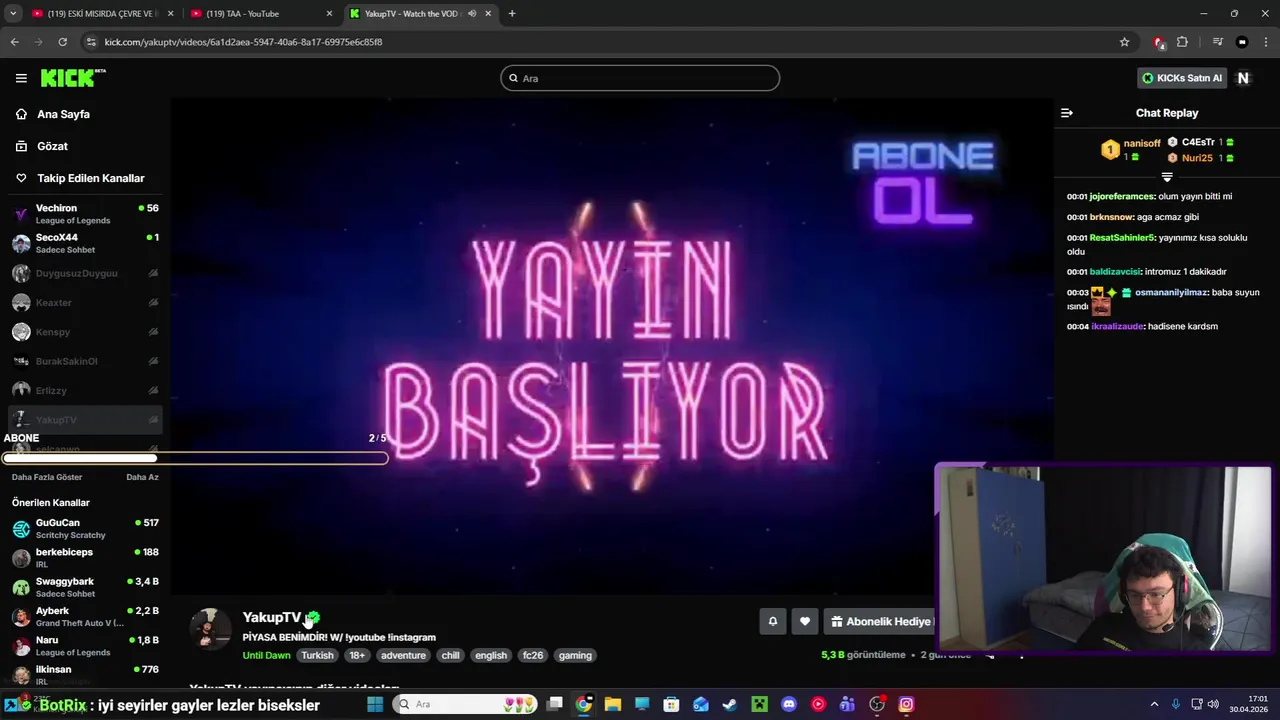The image size is (1280, 720).
Task: Click top gifter nanisoff in leaderboard
Action: (x=1141, y=143)
